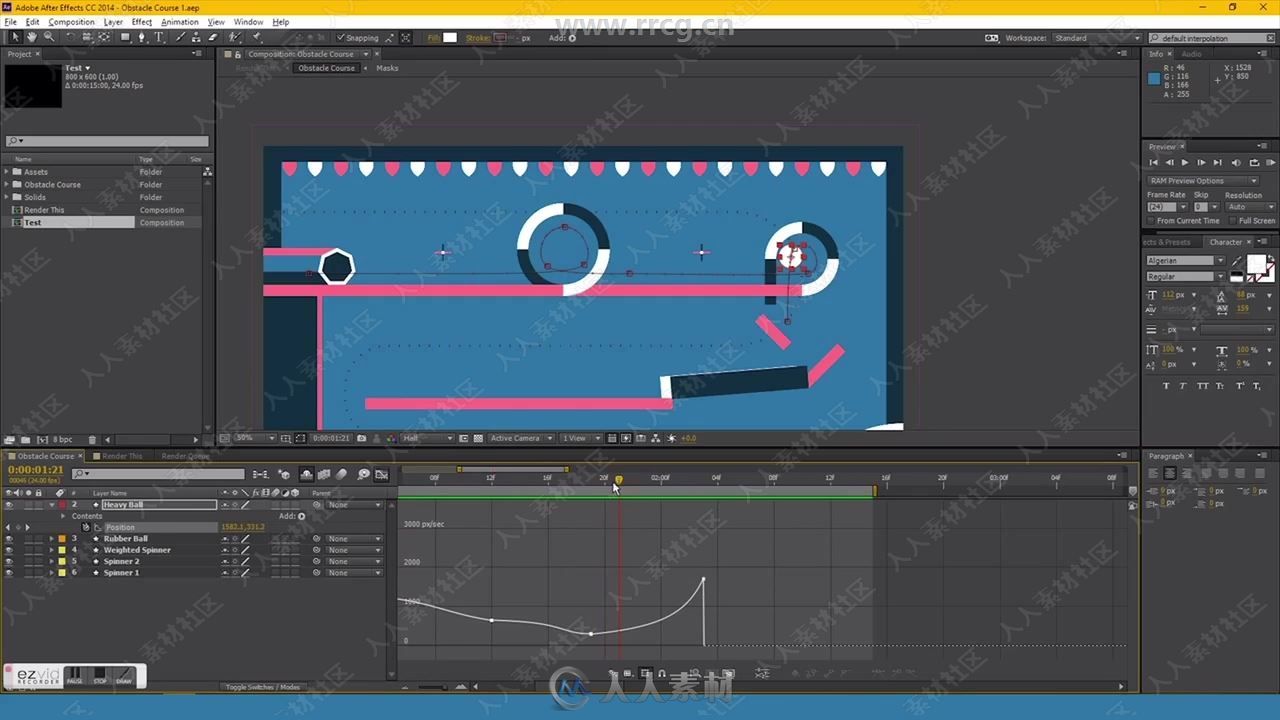Toggle Snapping checkbox in toolbar
Viewport: 1280px width, 720px height.
point(341,38)
